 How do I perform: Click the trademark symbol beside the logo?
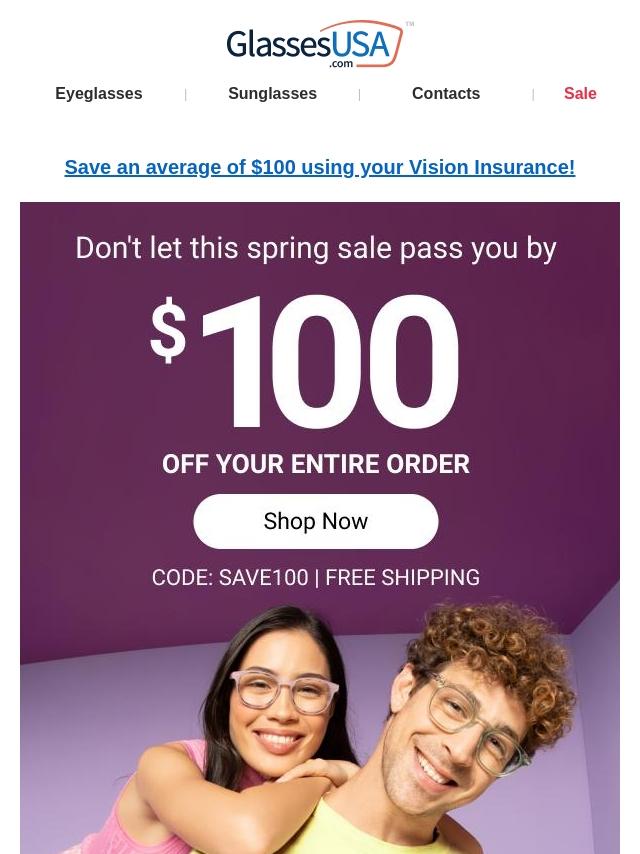(410, 24)
